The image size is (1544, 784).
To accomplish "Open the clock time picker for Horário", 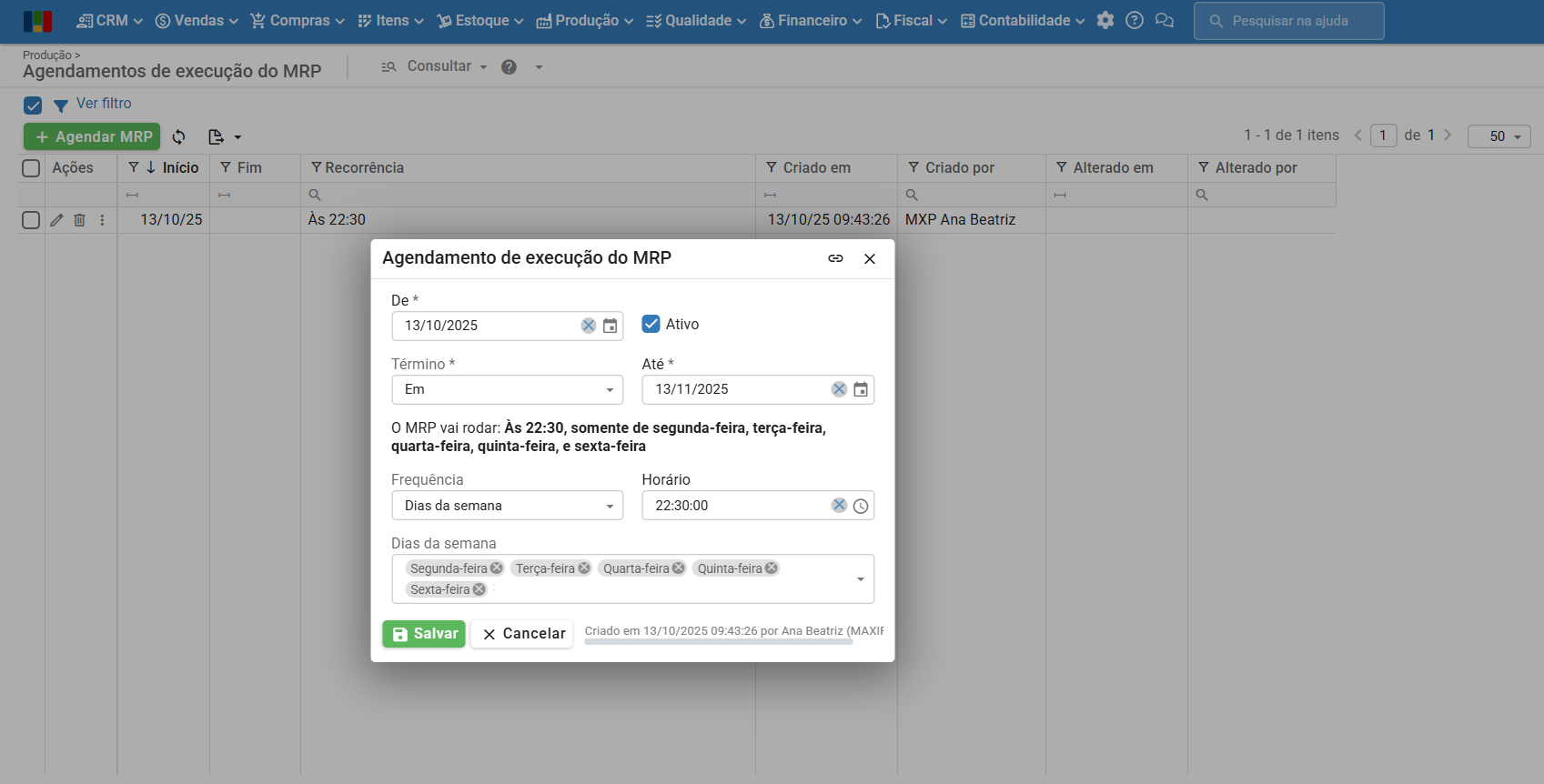I will (x=861, y=506).
